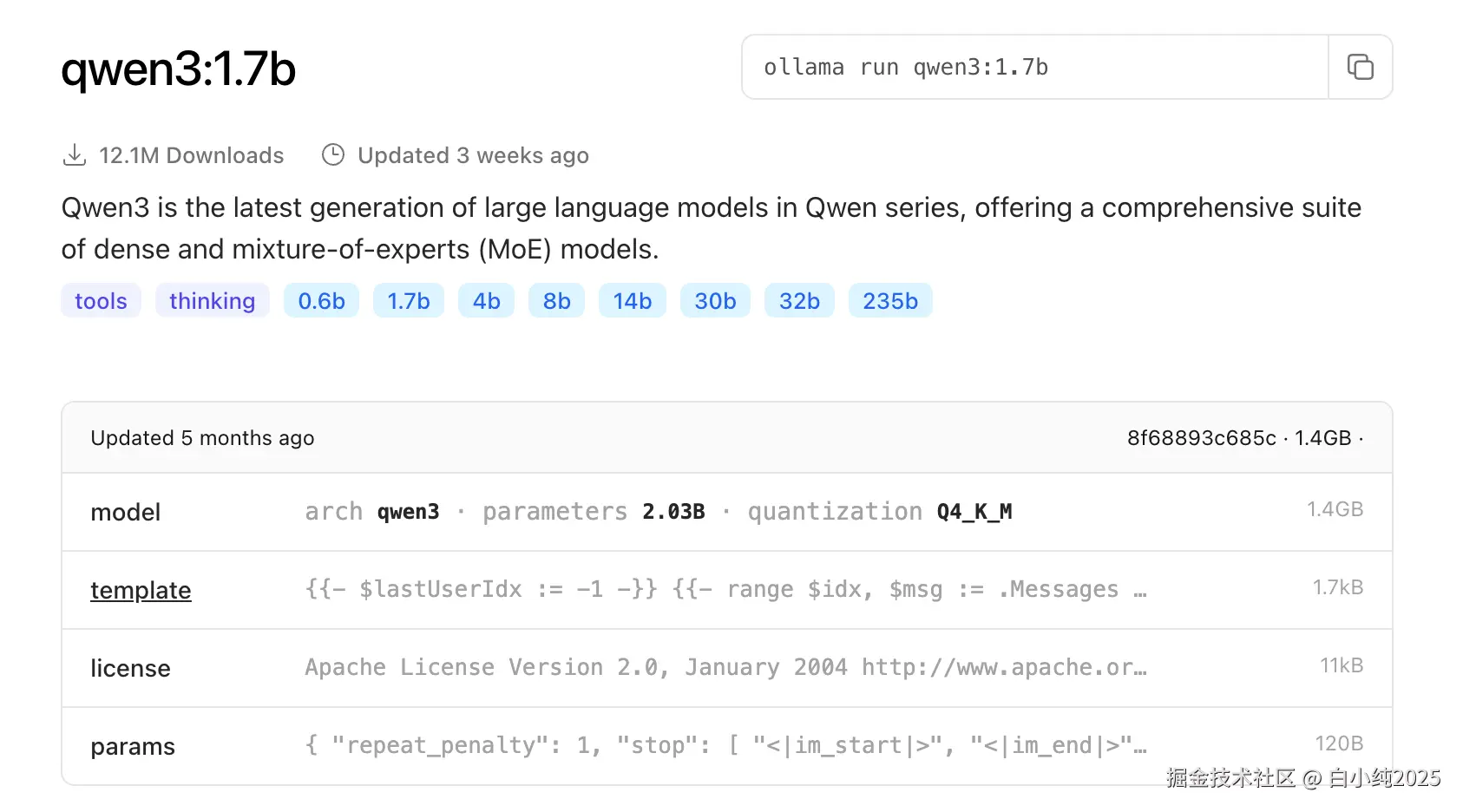Choose the 32b model size tag

coord(799,301)
